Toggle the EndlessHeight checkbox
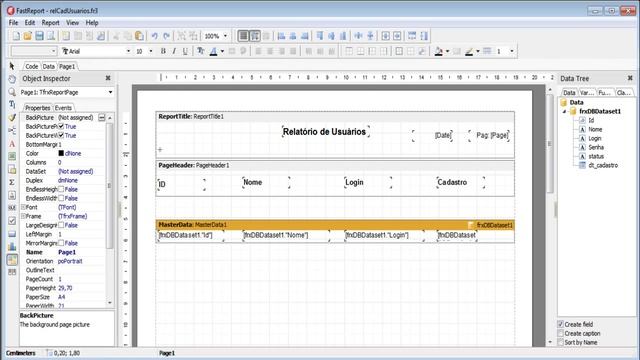The image size is (640, 360). pyautogui.click(x=61, y=189)
